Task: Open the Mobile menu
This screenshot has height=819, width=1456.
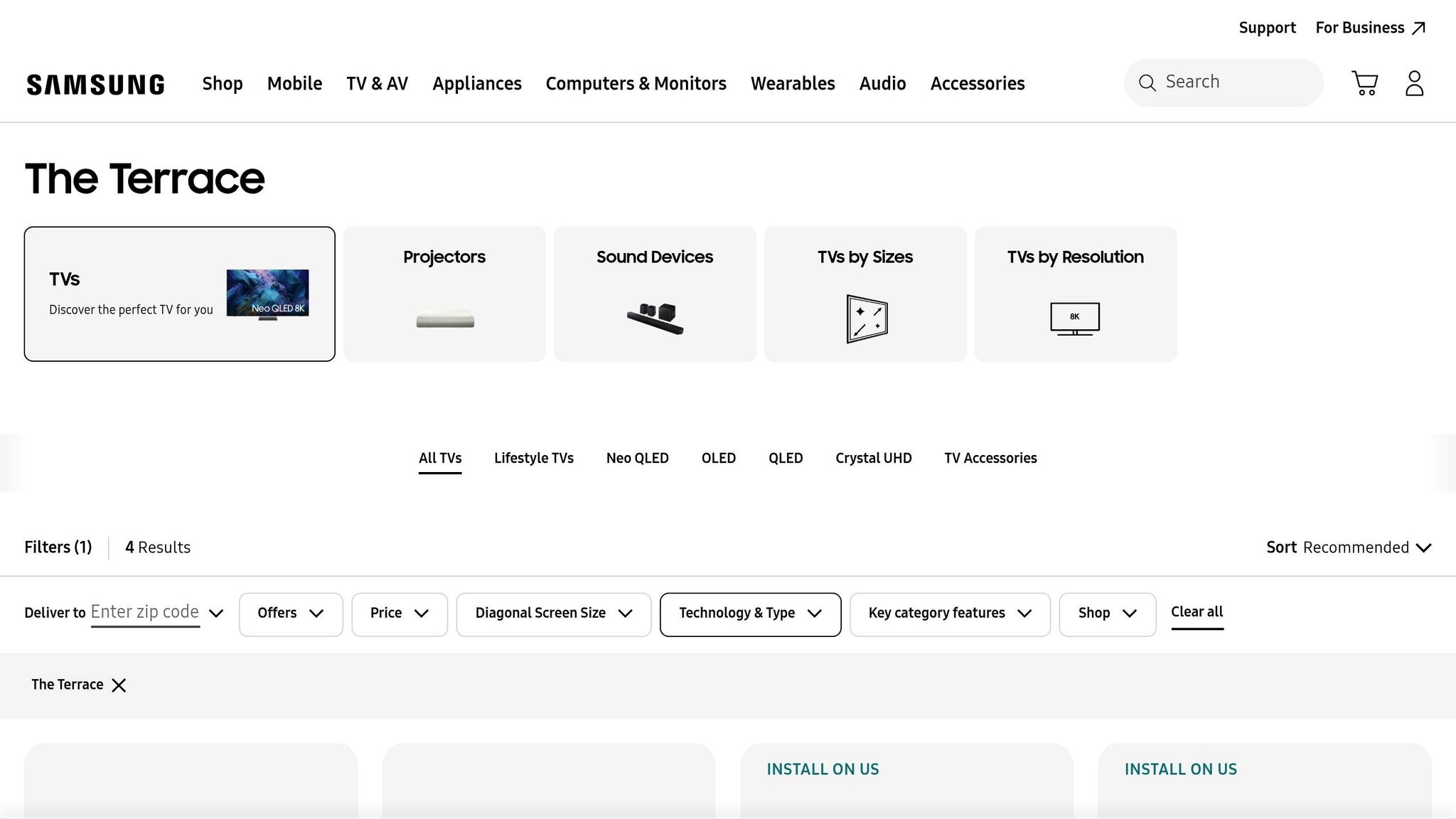Action: click(294, 84)
